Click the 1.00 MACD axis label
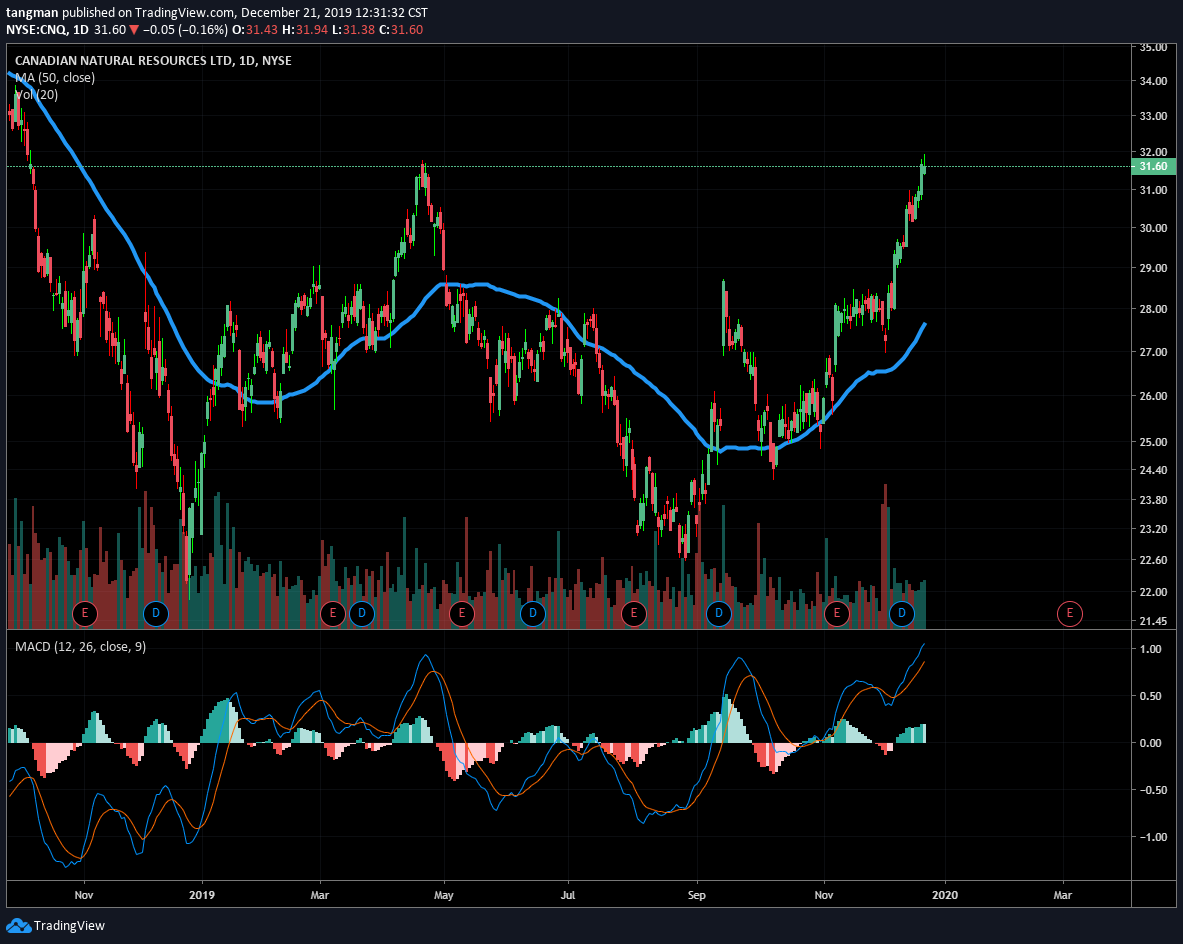 1151,649
